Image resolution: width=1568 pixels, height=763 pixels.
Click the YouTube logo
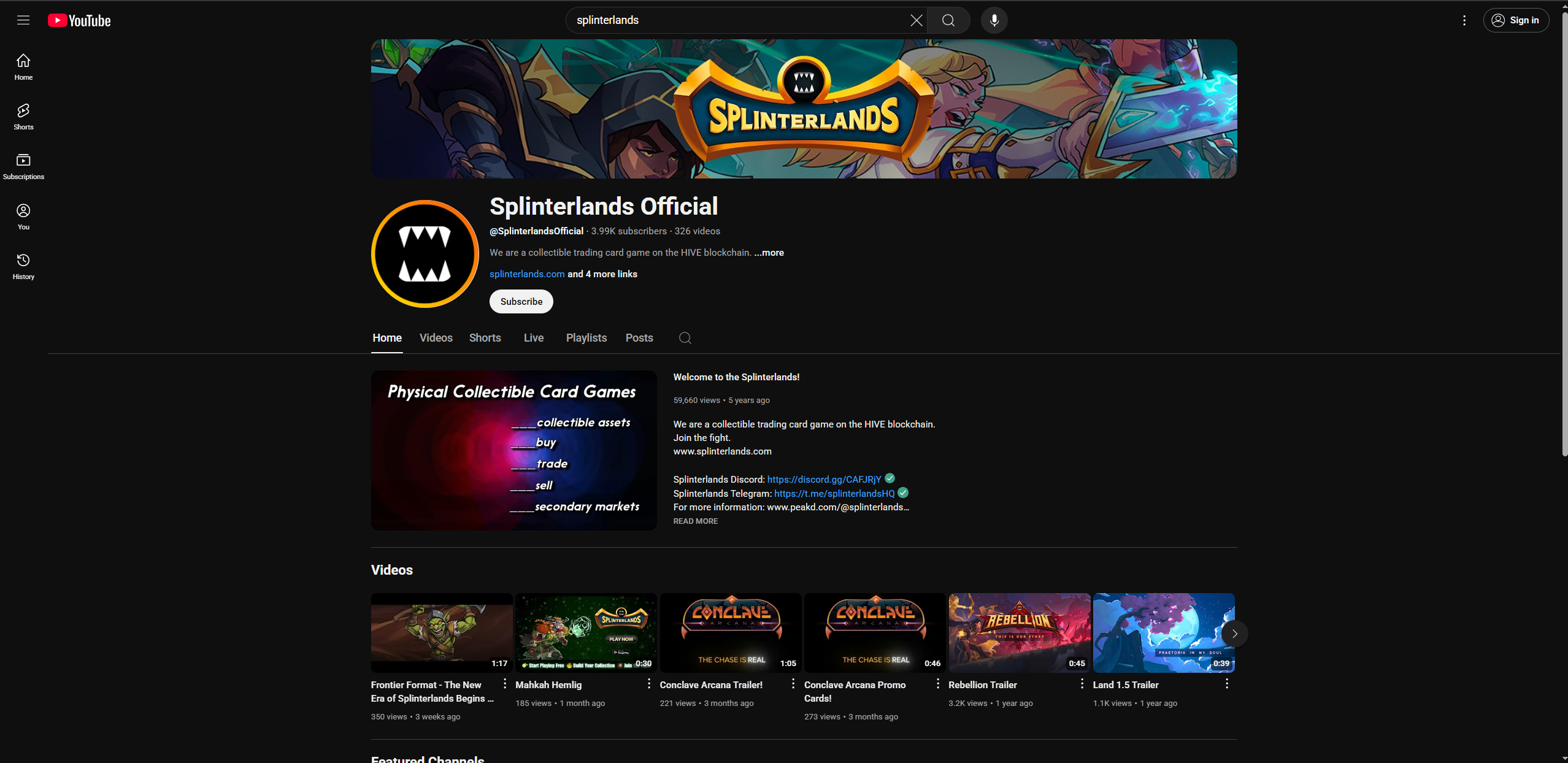click(79, 20)
